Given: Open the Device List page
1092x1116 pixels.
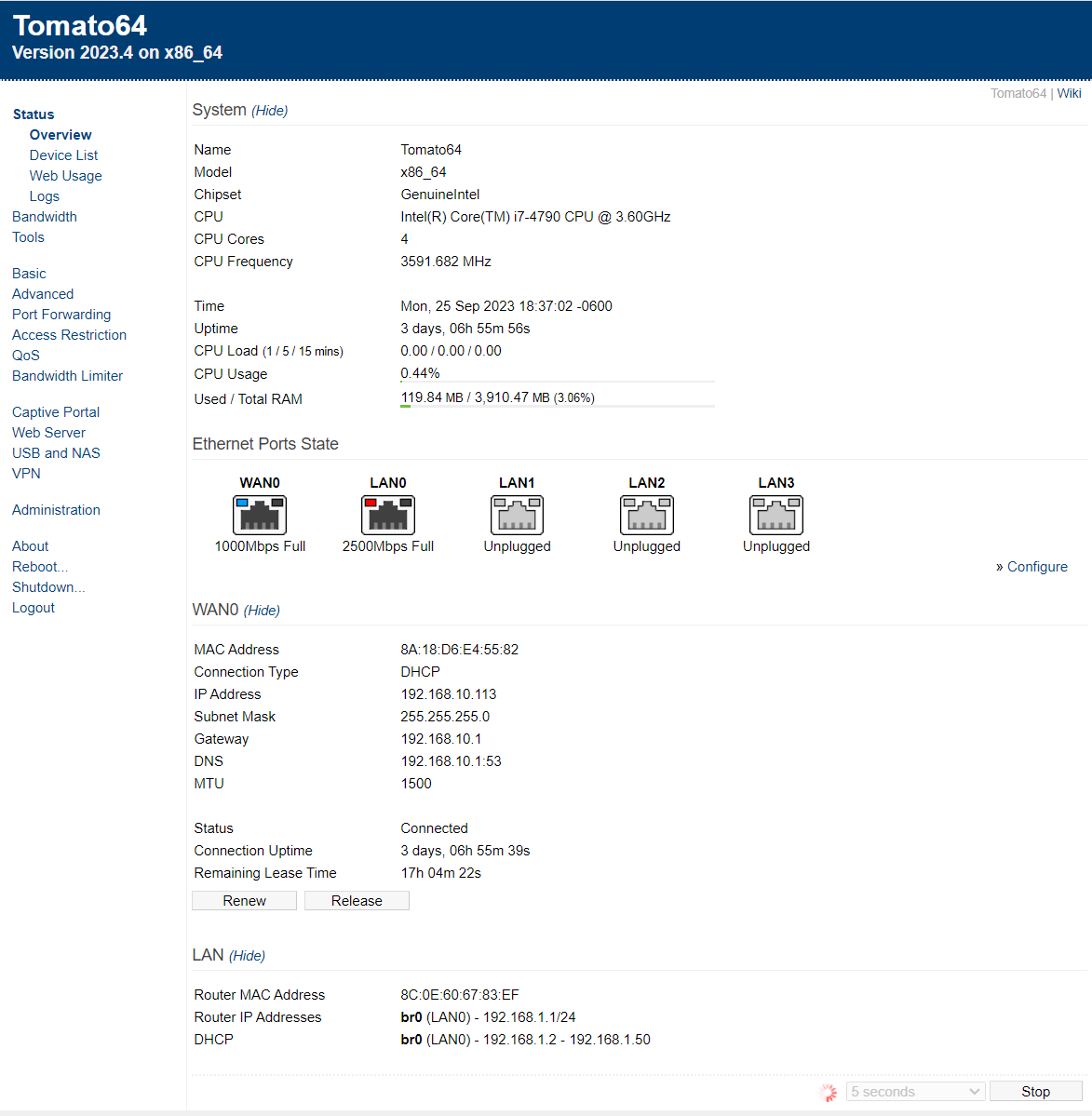Looking at the screenshot, I should [x=63, y=155].
